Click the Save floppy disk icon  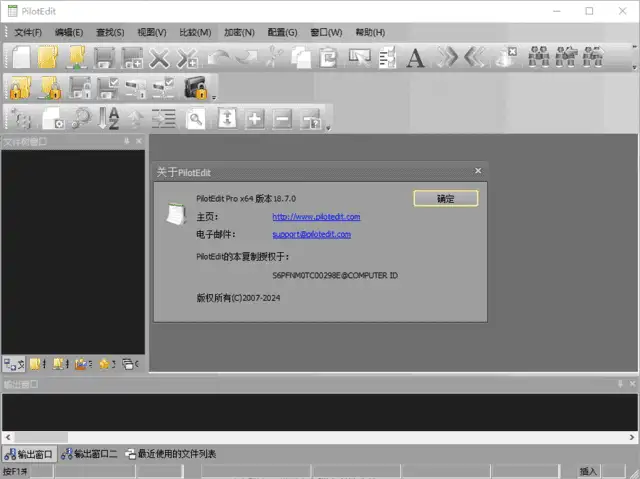coord(104,58)
